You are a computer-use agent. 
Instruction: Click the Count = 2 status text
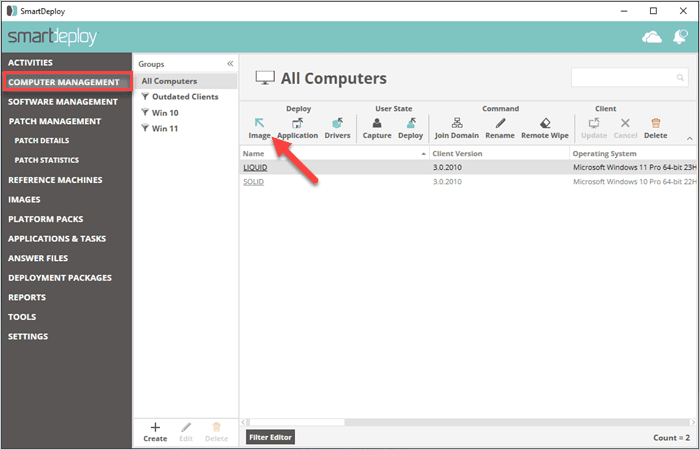pyautogui.click(x=671, y=438)
